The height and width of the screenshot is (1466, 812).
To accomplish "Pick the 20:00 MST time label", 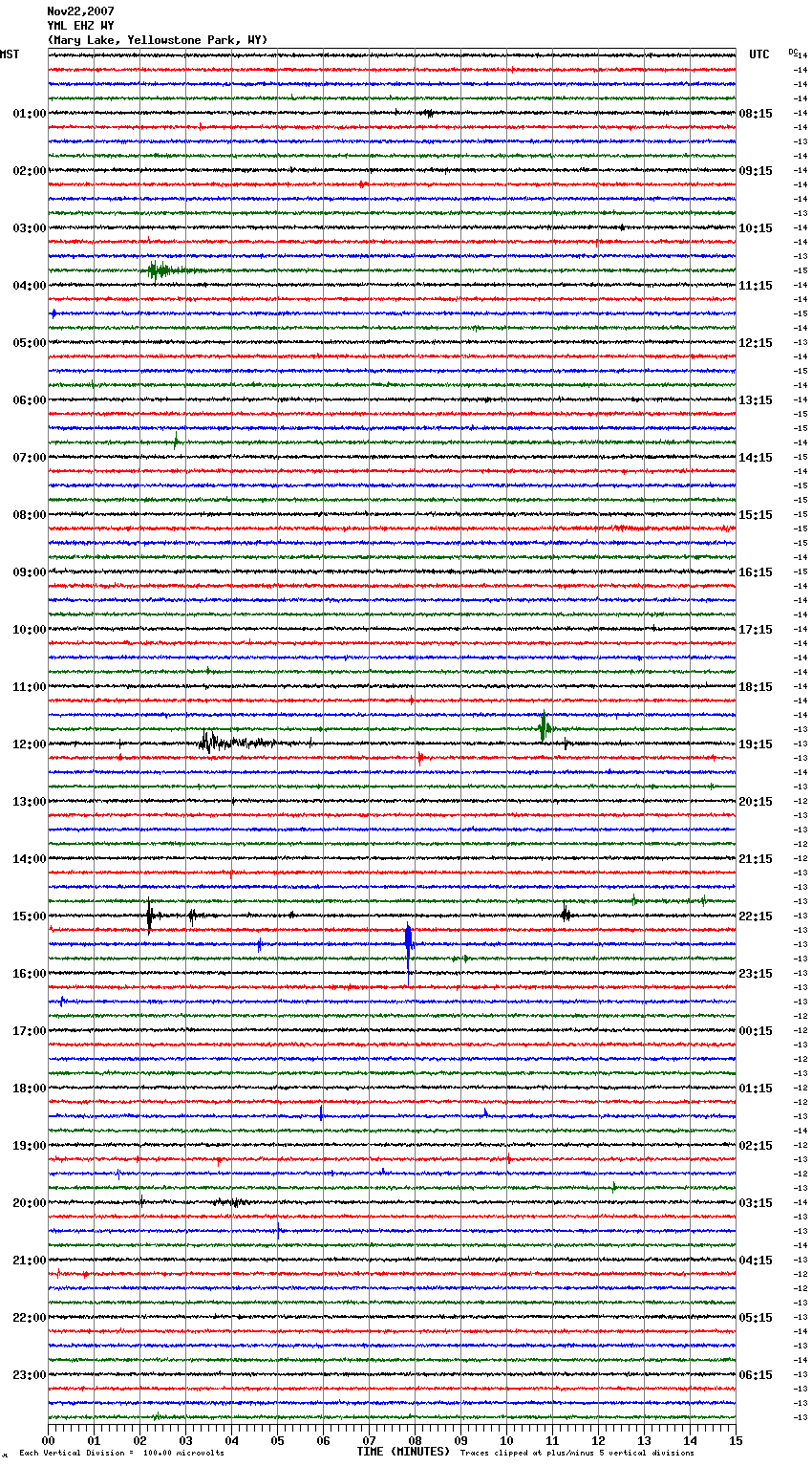I will [x=29, y=1203].
